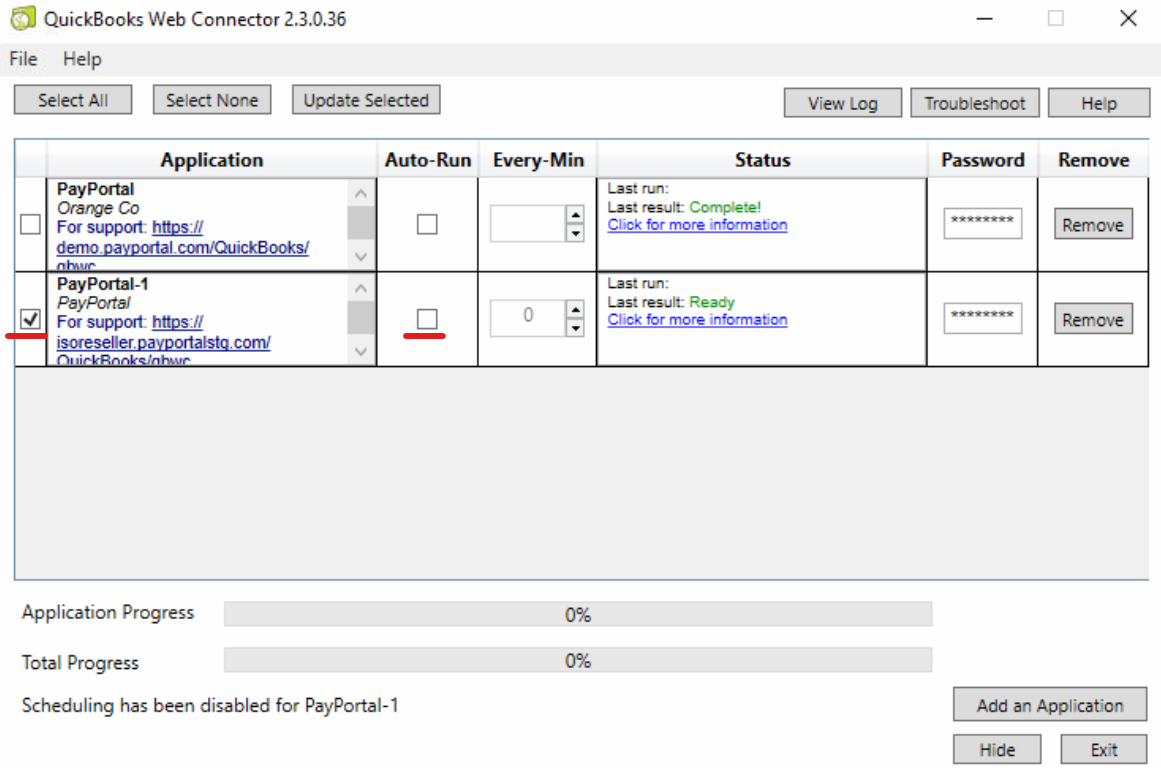The width and height of the screenshot is (1161, 768).
Task: Click for more information on Ready result
Action: pyautogui.click(x=697, y=319)
